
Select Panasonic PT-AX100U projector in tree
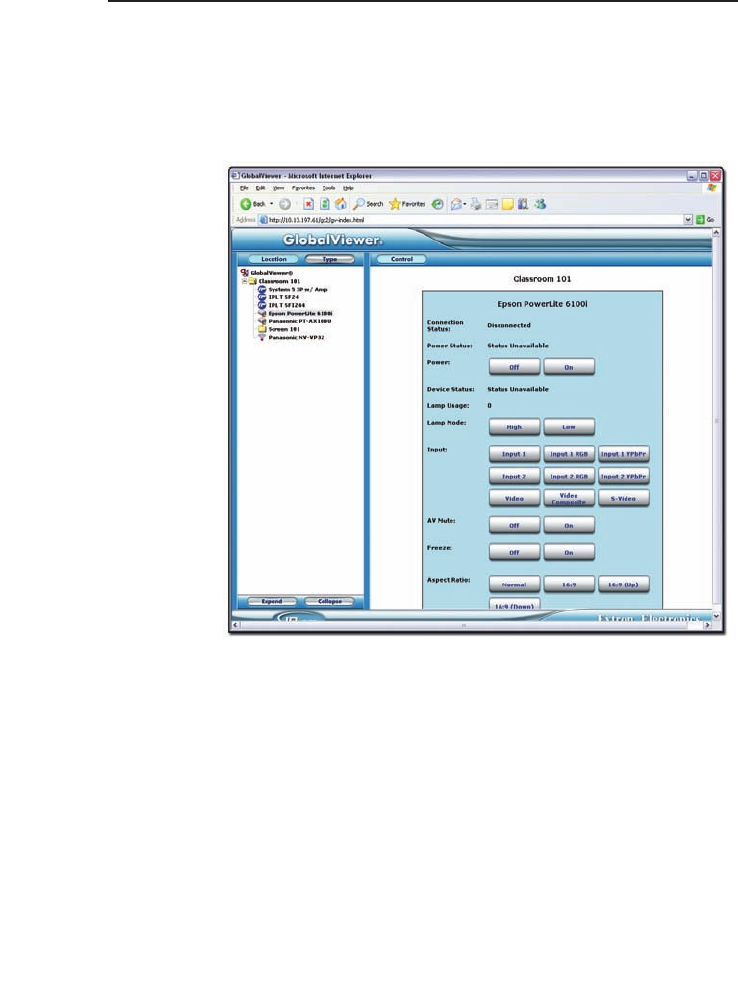(x=294, y=321)
